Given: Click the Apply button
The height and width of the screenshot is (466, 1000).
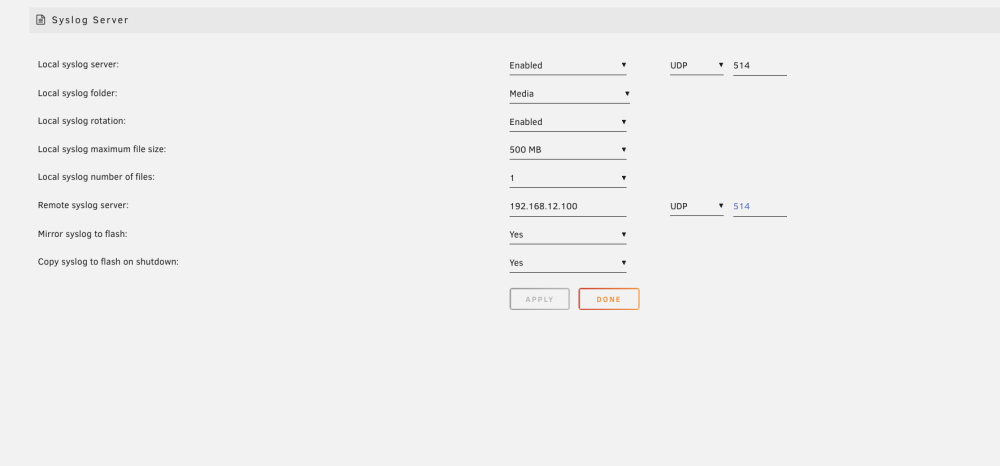Looking at the screenshot, I should point(540,299).
